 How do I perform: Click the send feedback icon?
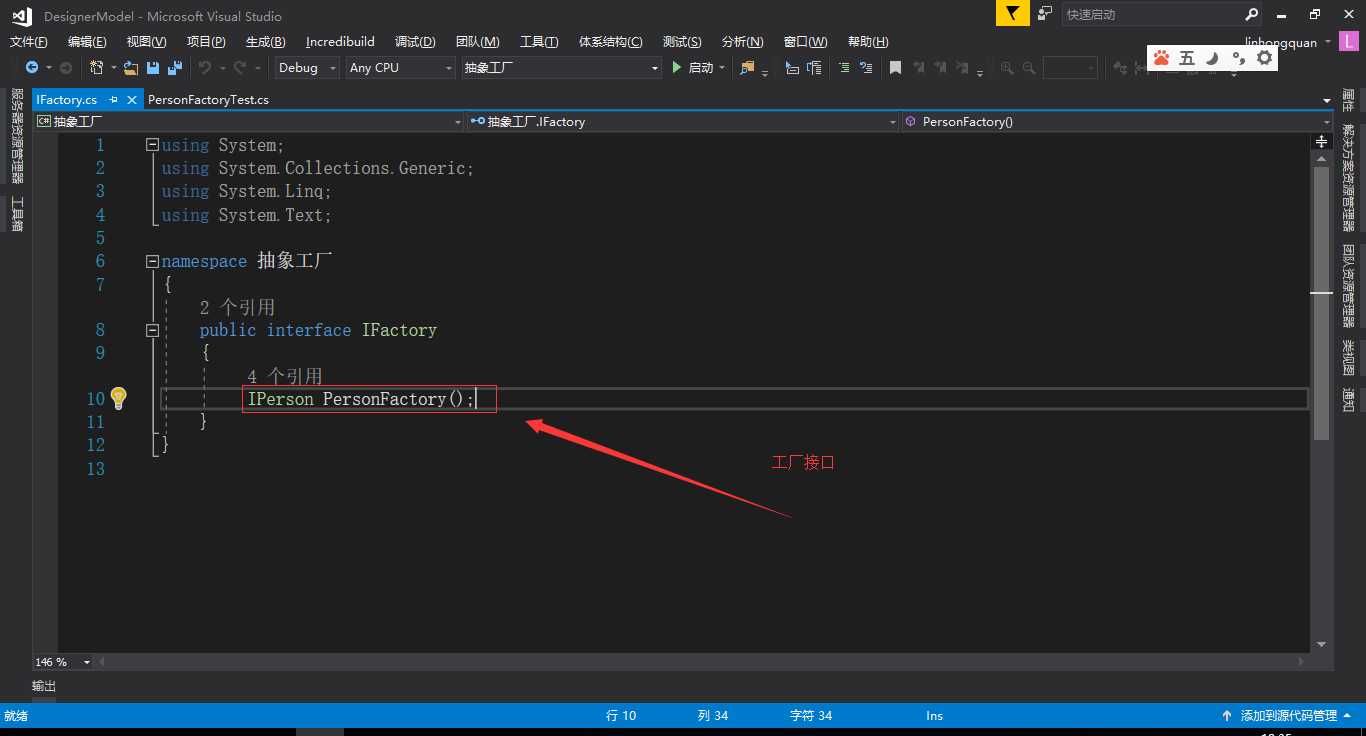tap(1044, 14)
